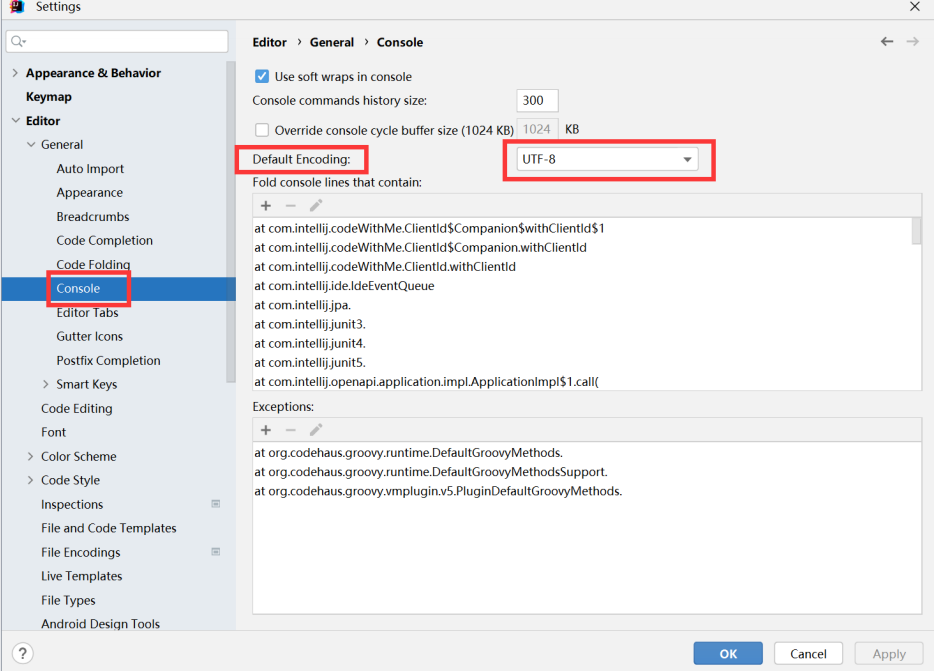Open Auto Import settings page
The width and height of the screenshot is (934, 671).
point(90,169)
